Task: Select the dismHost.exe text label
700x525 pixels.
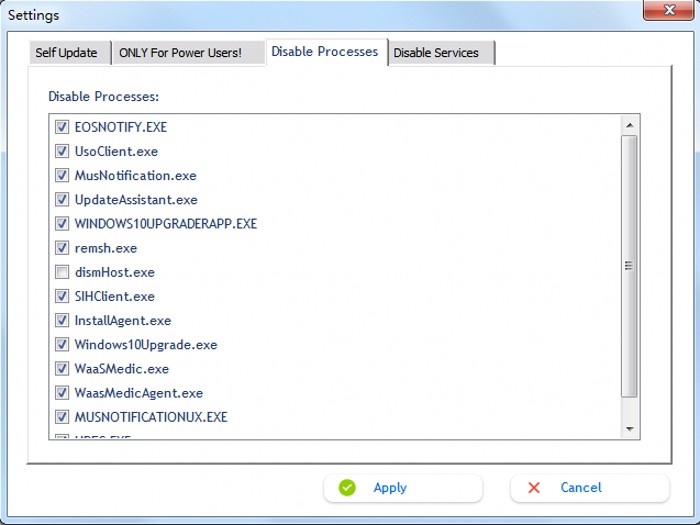Action: tap(115, 272)
